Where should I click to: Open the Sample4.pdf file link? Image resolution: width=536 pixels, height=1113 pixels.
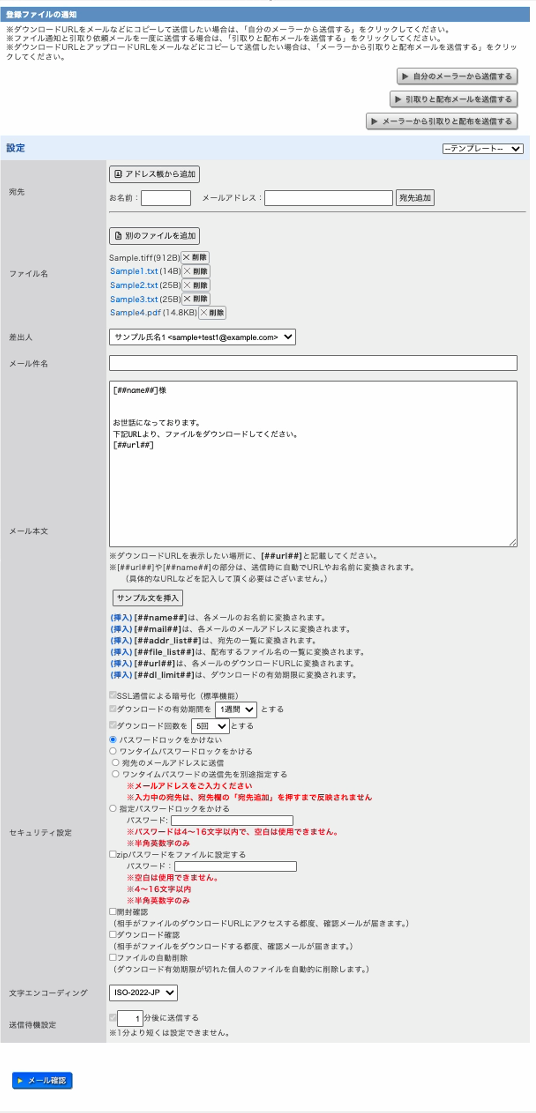pos(135,312)
